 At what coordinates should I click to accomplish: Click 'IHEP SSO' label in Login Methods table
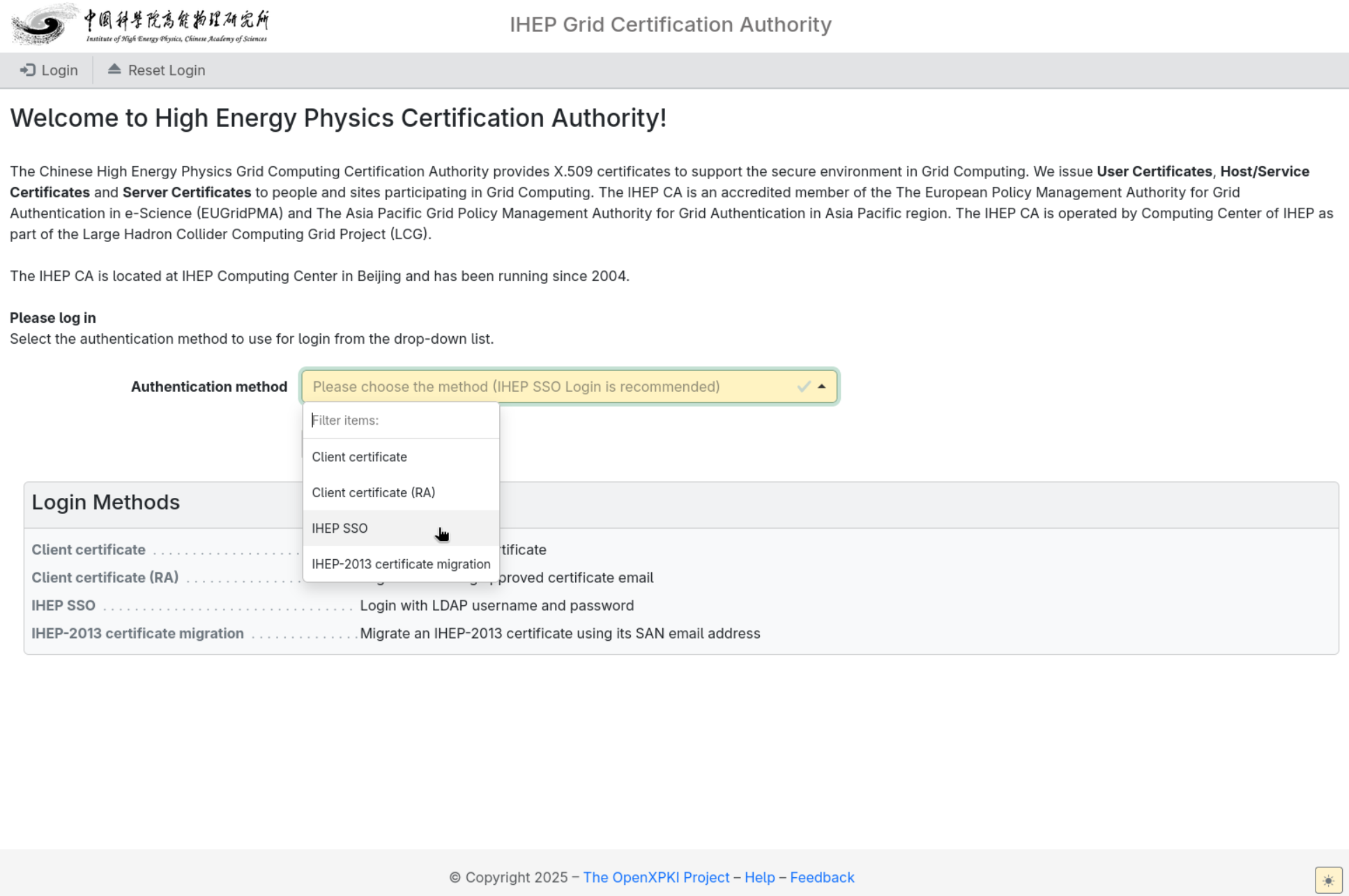(63, 605)
